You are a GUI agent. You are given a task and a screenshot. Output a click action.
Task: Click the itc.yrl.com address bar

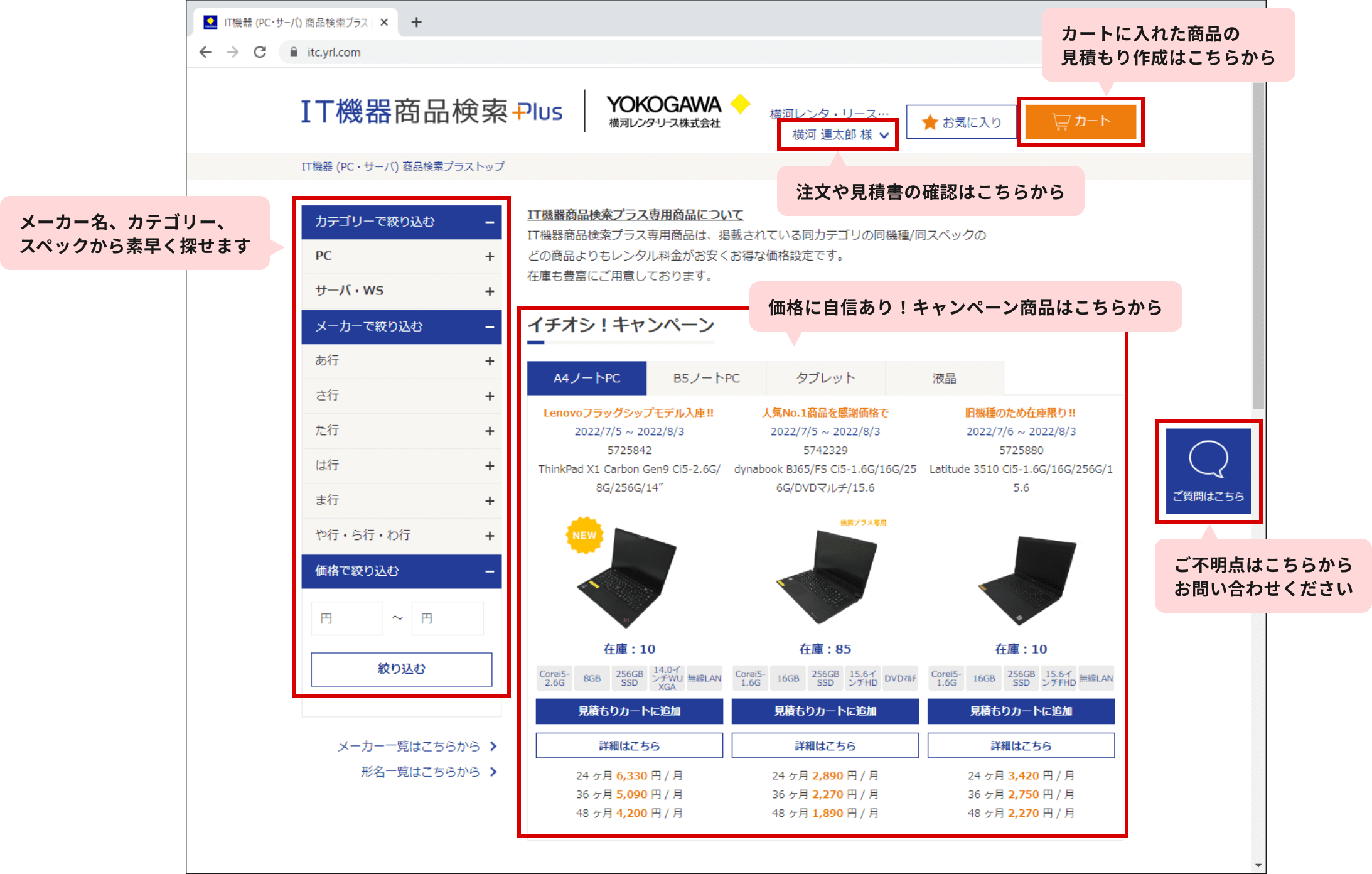pyautogui.click(x=659, y=52)
